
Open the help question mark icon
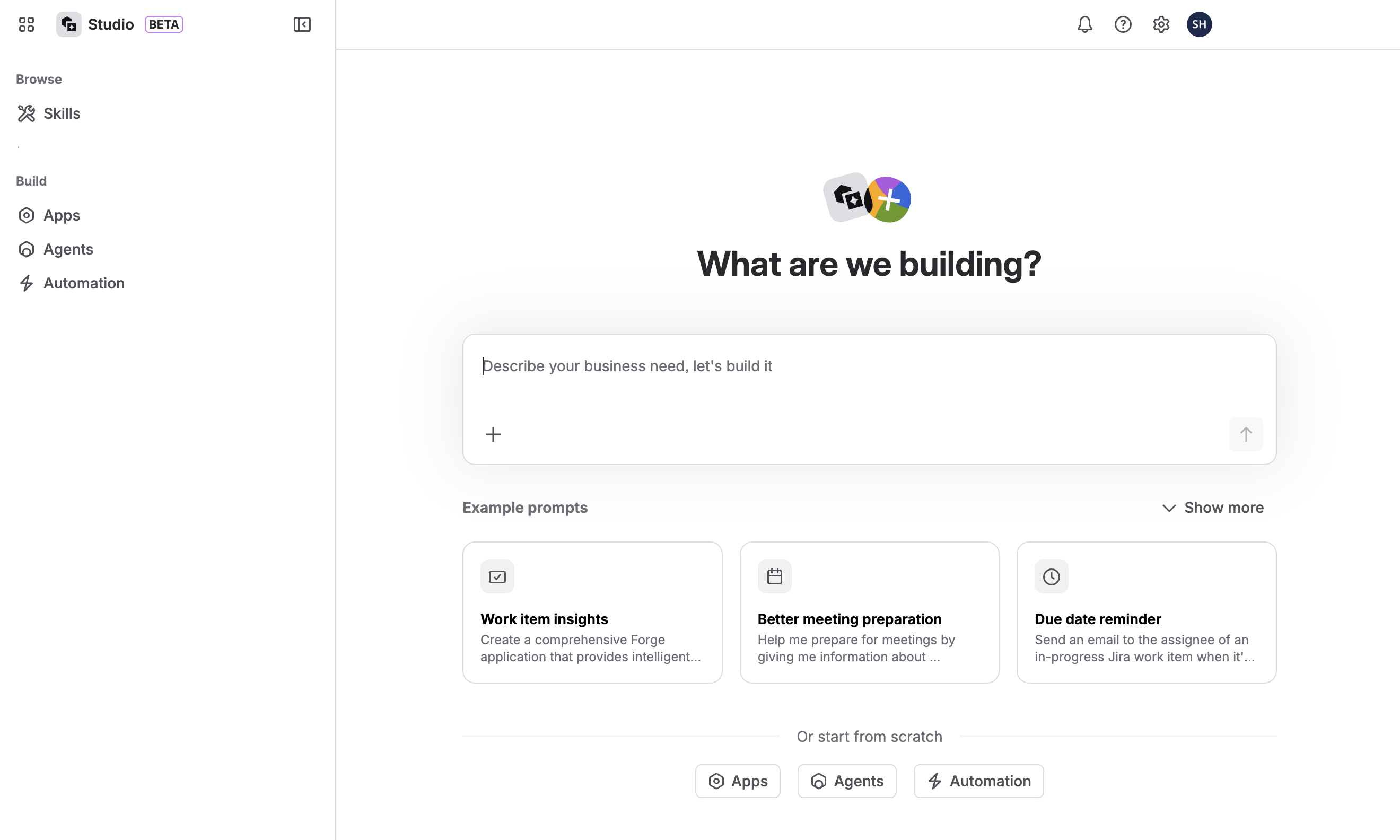[x=1123, y=24]
